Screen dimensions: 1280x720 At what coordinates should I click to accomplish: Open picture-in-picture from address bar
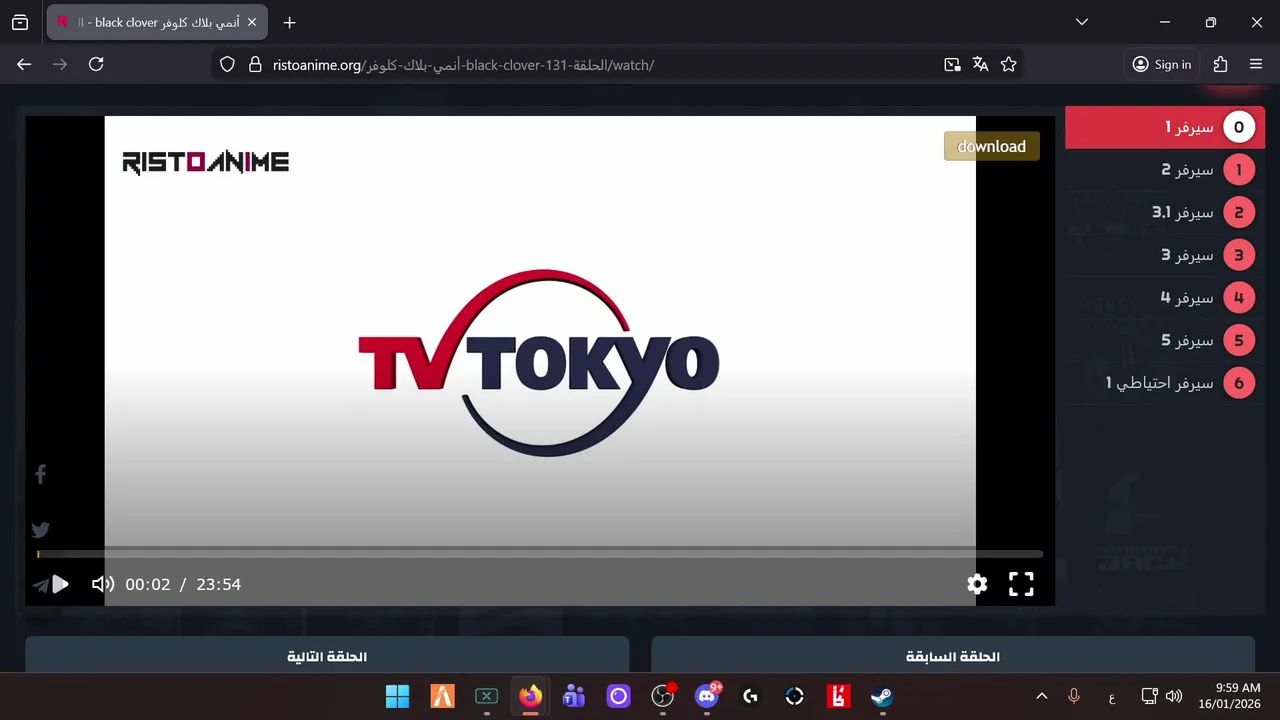tap(952, 64)
